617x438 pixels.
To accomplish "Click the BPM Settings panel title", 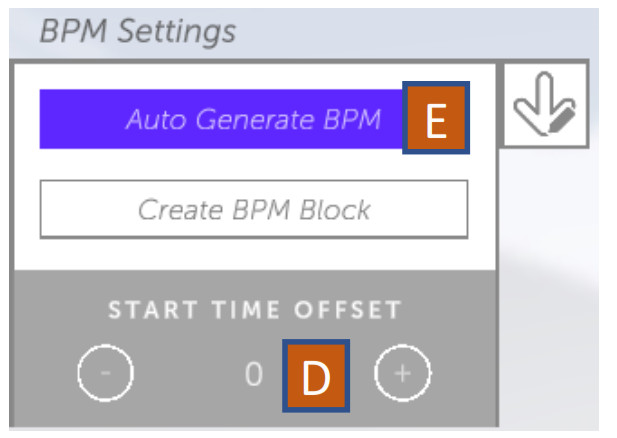I will point(138,31).
